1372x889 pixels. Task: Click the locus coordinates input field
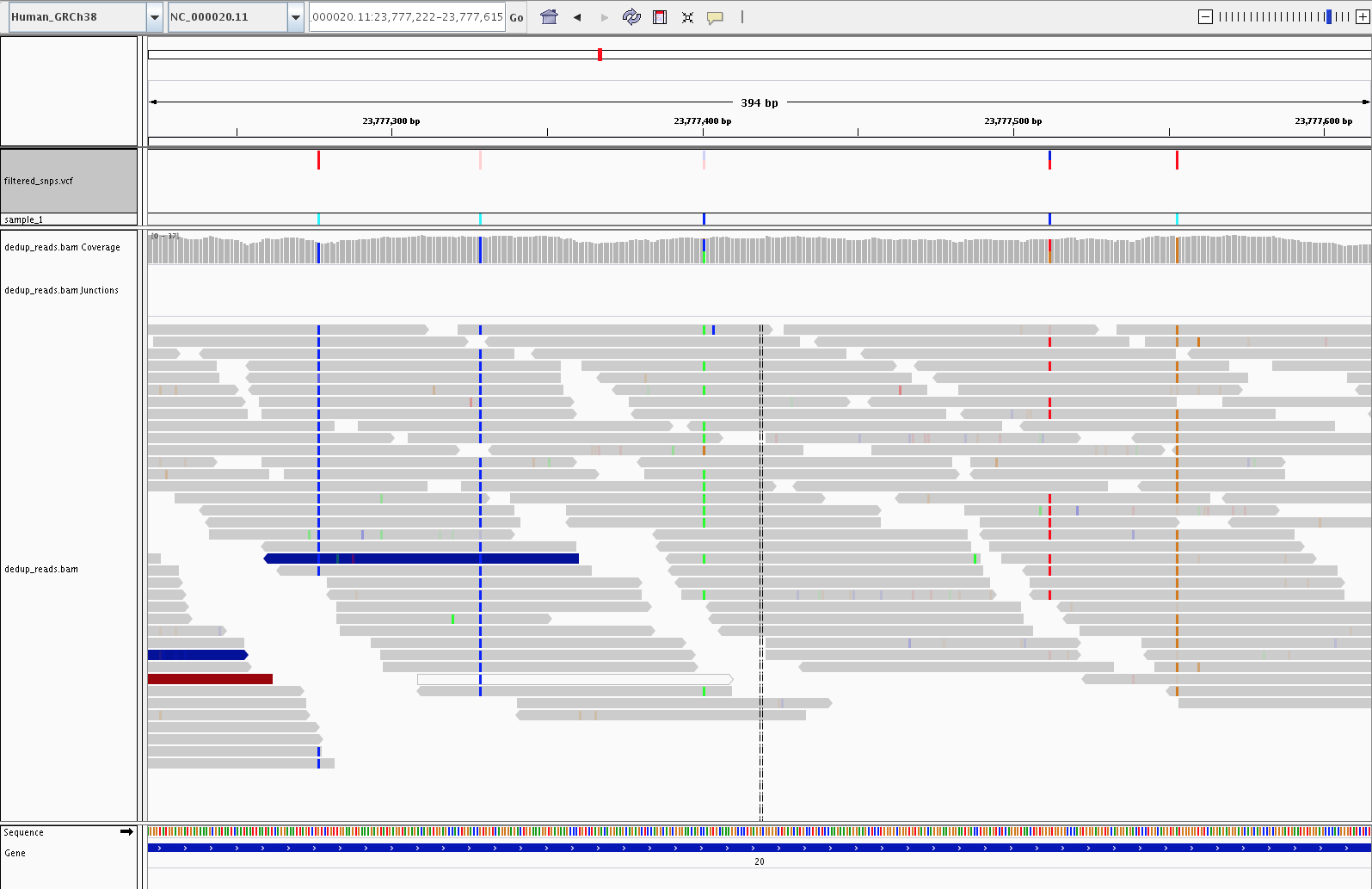(407, 17)
